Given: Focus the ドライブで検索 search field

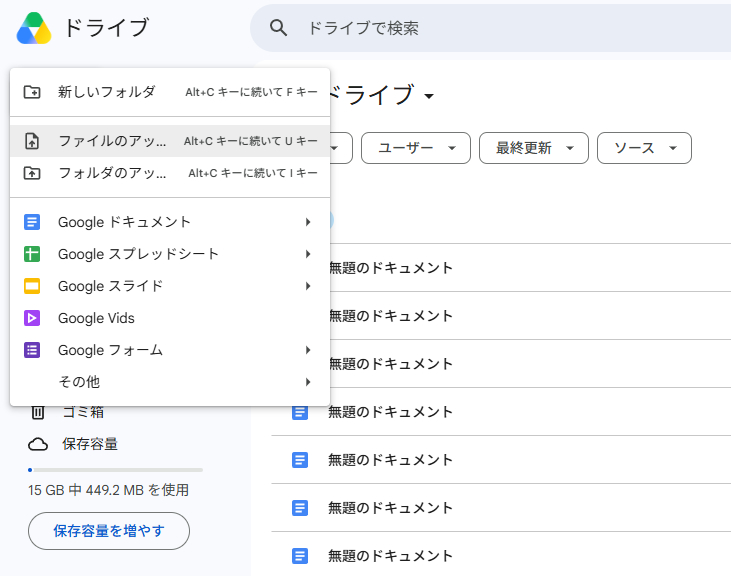Looking at the screenshot, I should pyautogui.click(x=490, y=28).
